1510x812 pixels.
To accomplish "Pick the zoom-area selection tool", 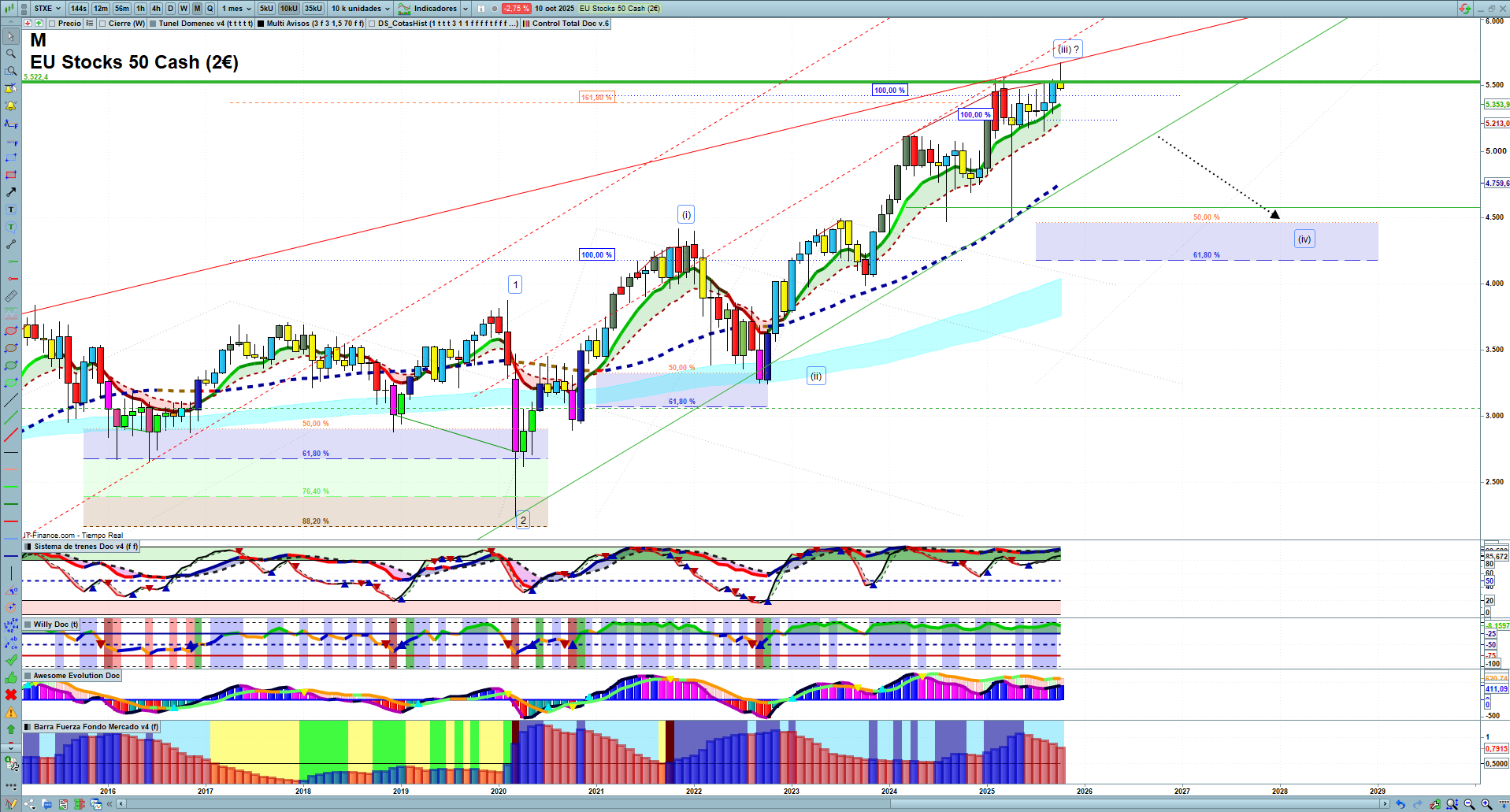I will [x=11, y=71].
